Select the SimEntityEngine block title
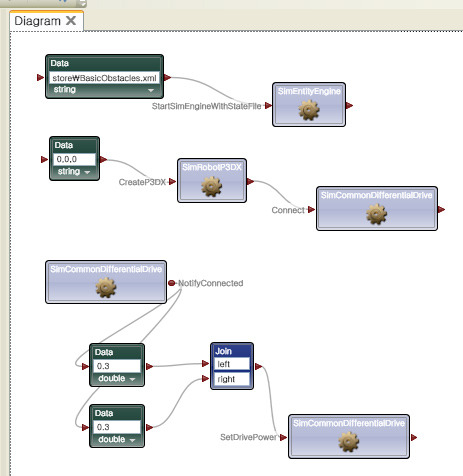The image size is (463, 476). 309,91
